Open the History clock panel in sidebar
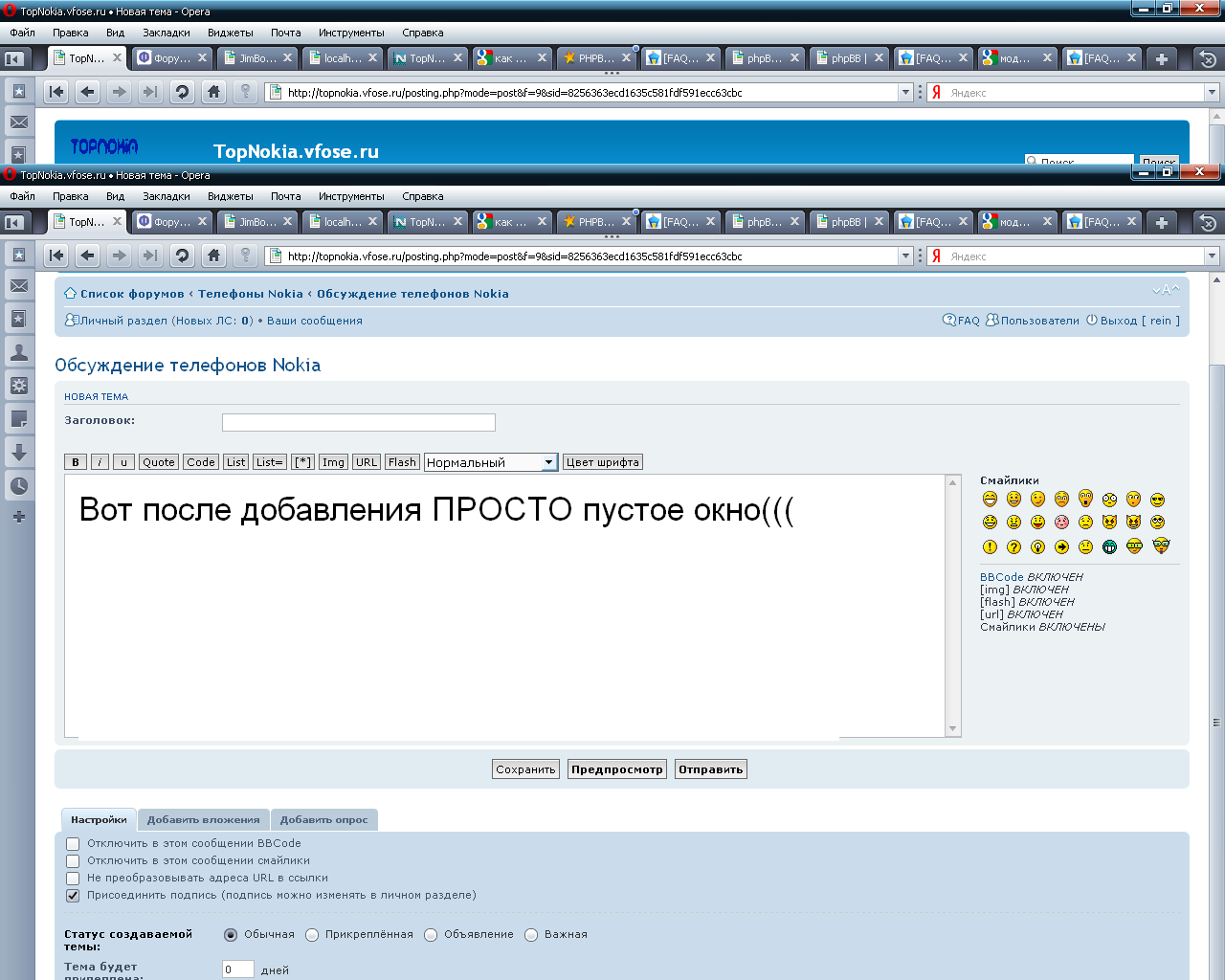Viewport: 1225px width, 980px height. click(x=18, y=485)
